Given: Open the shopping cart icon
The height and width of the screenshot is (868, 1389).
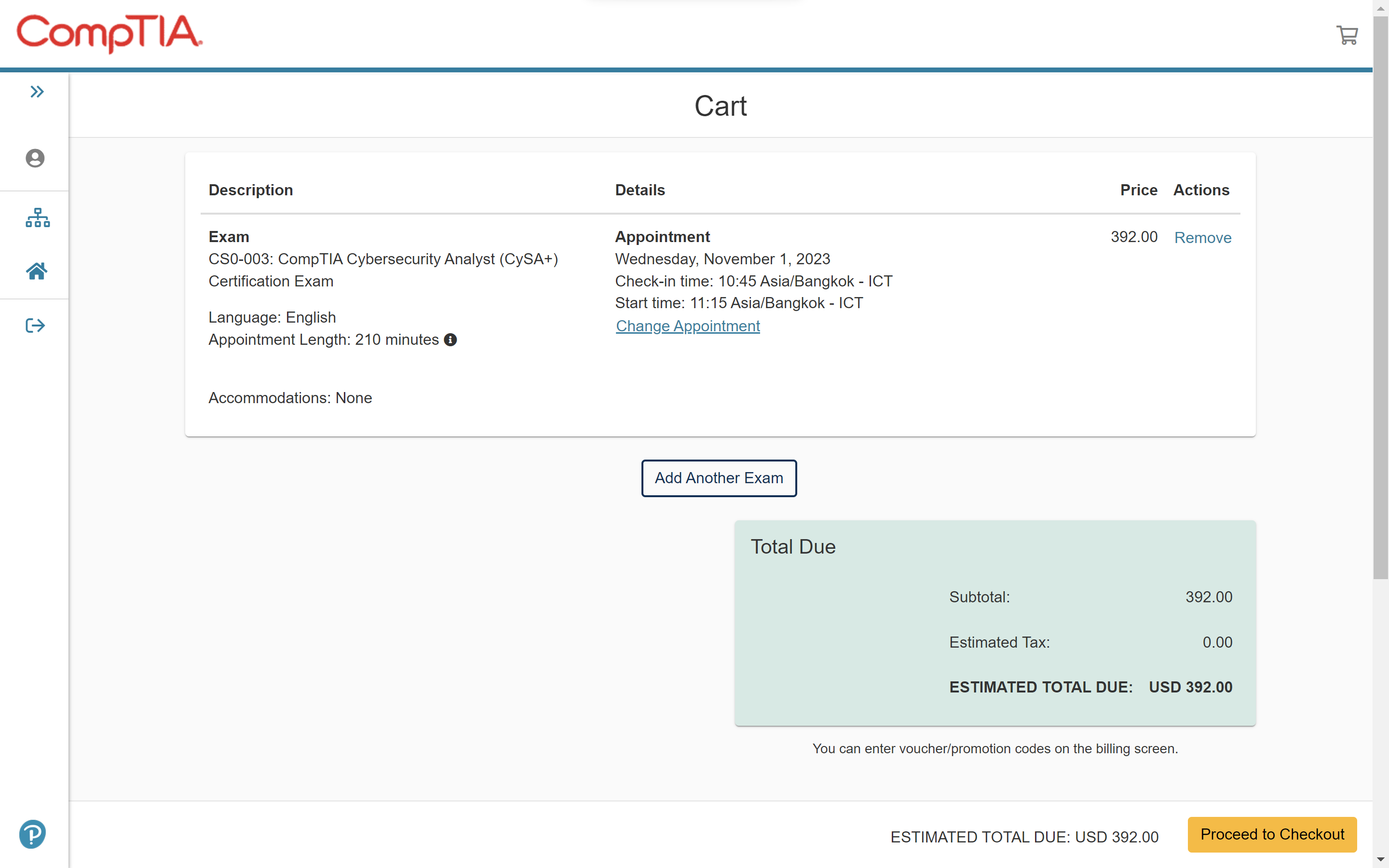Looking at the screenshot, I should coord(1347,35).
